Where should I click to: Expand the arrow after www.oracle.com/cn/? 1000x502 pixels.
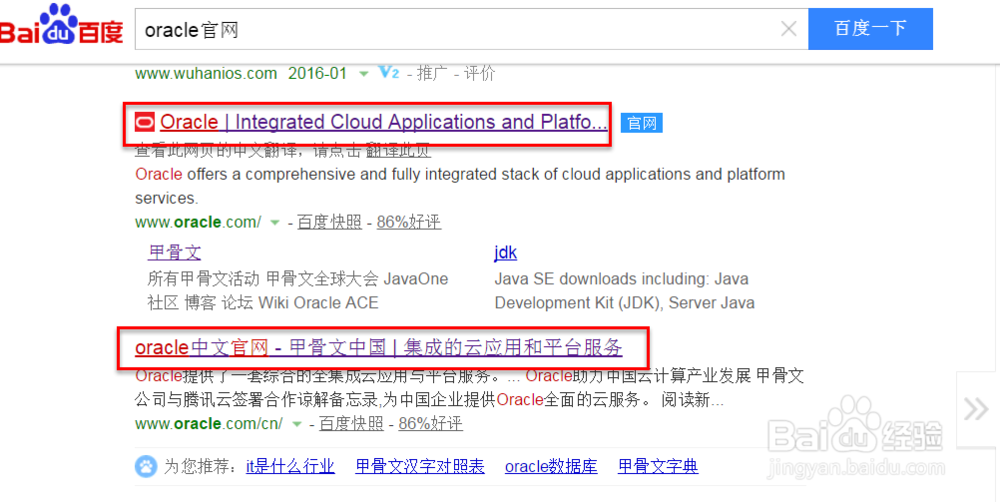(297, 424)
